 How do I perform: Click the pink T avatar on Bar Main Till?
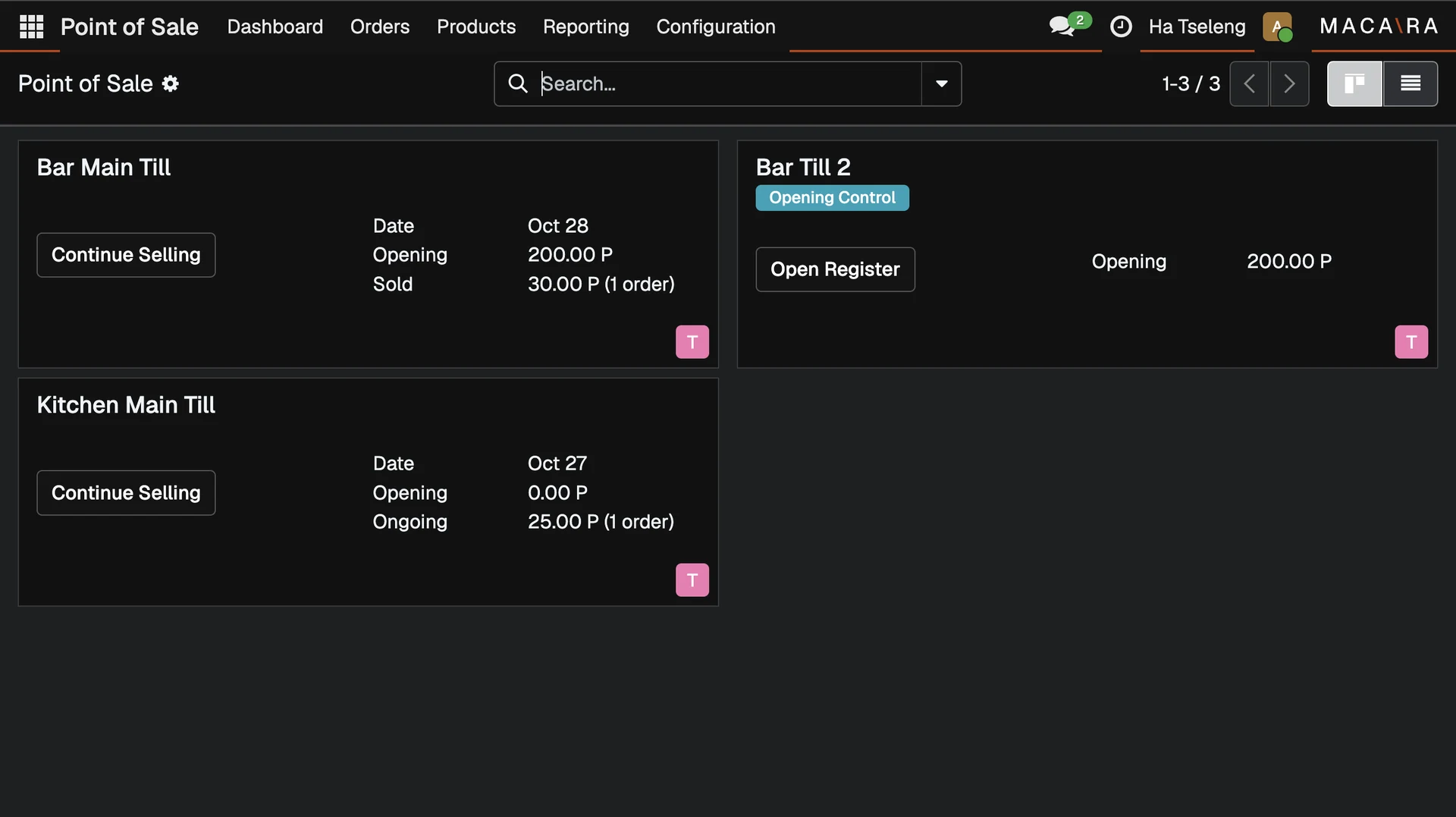coord(692,342)
